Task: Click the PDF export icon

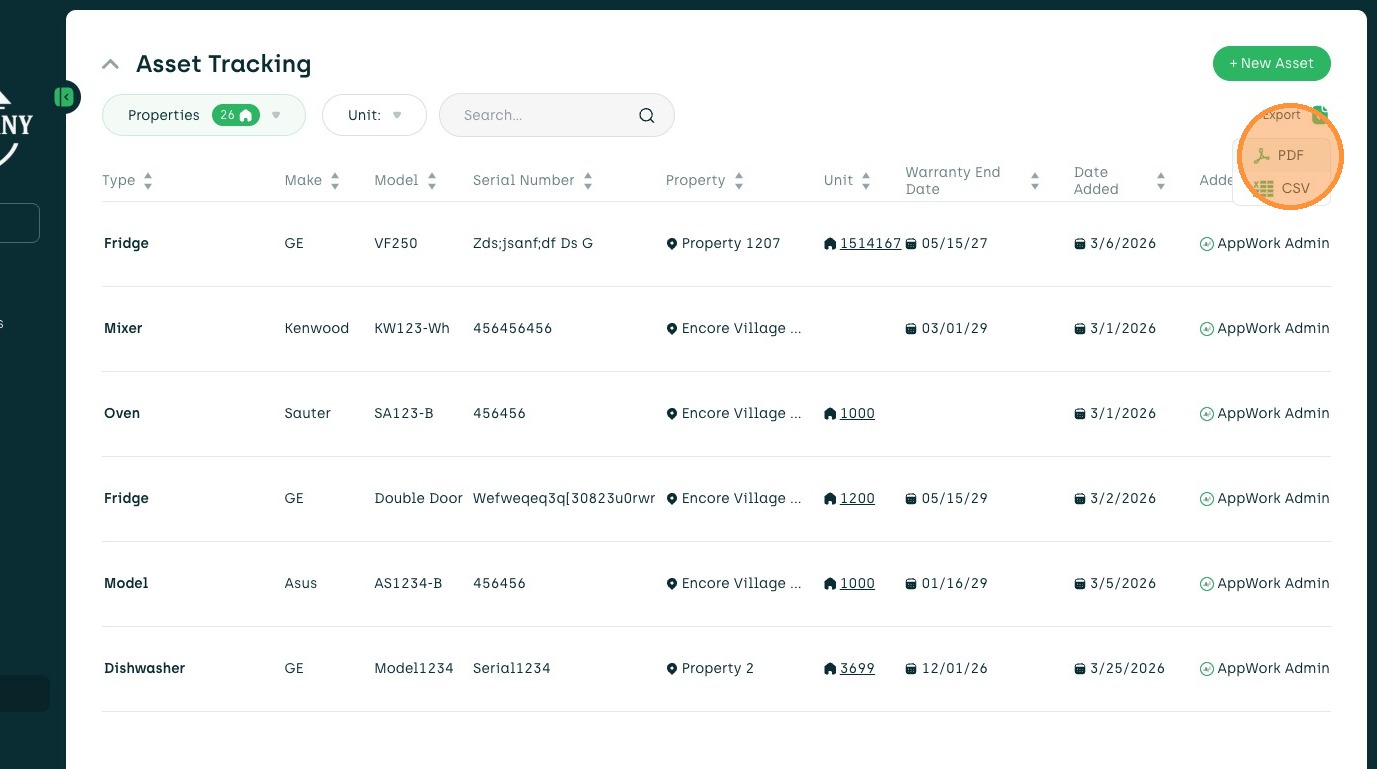Action: tap(1262, 156)
